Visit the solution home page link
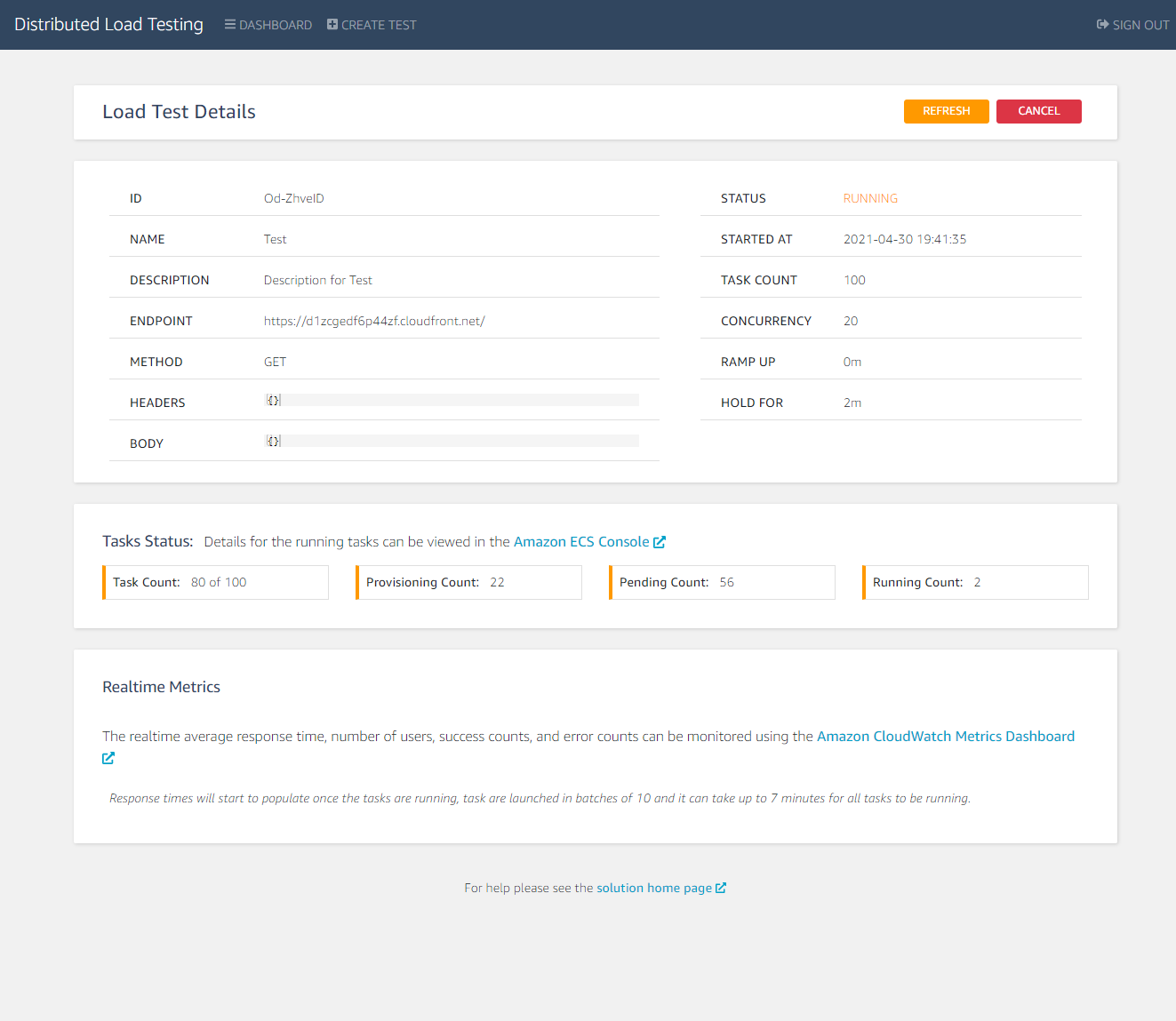Screen dimensions: 1176x1021 pos(653,888)
